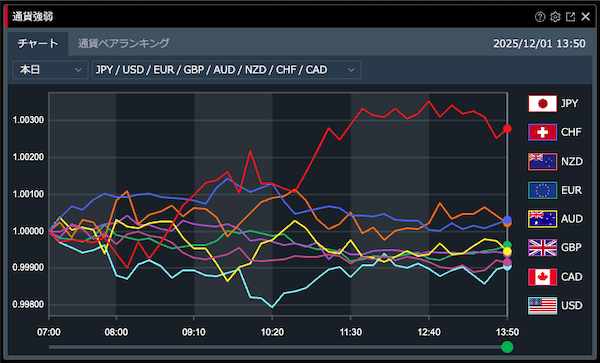Click the 07:00 time axis label

tap(49, 332)
